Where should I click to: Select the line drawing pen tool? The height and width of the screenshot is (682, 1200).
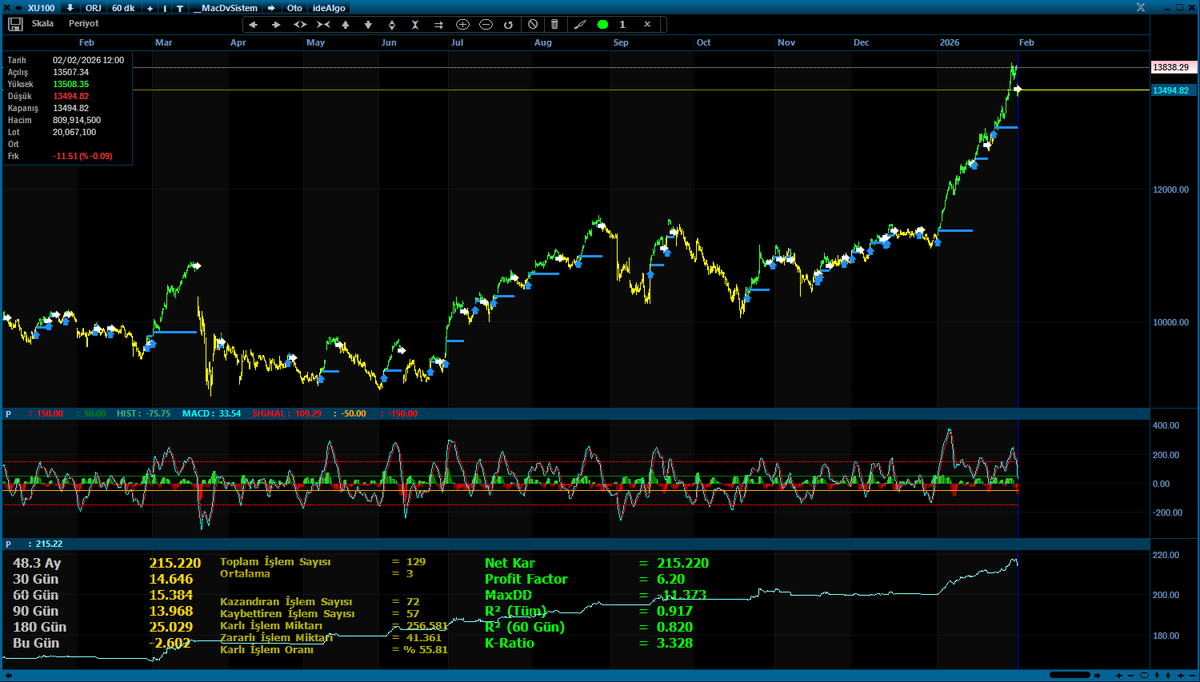[579, 24]
